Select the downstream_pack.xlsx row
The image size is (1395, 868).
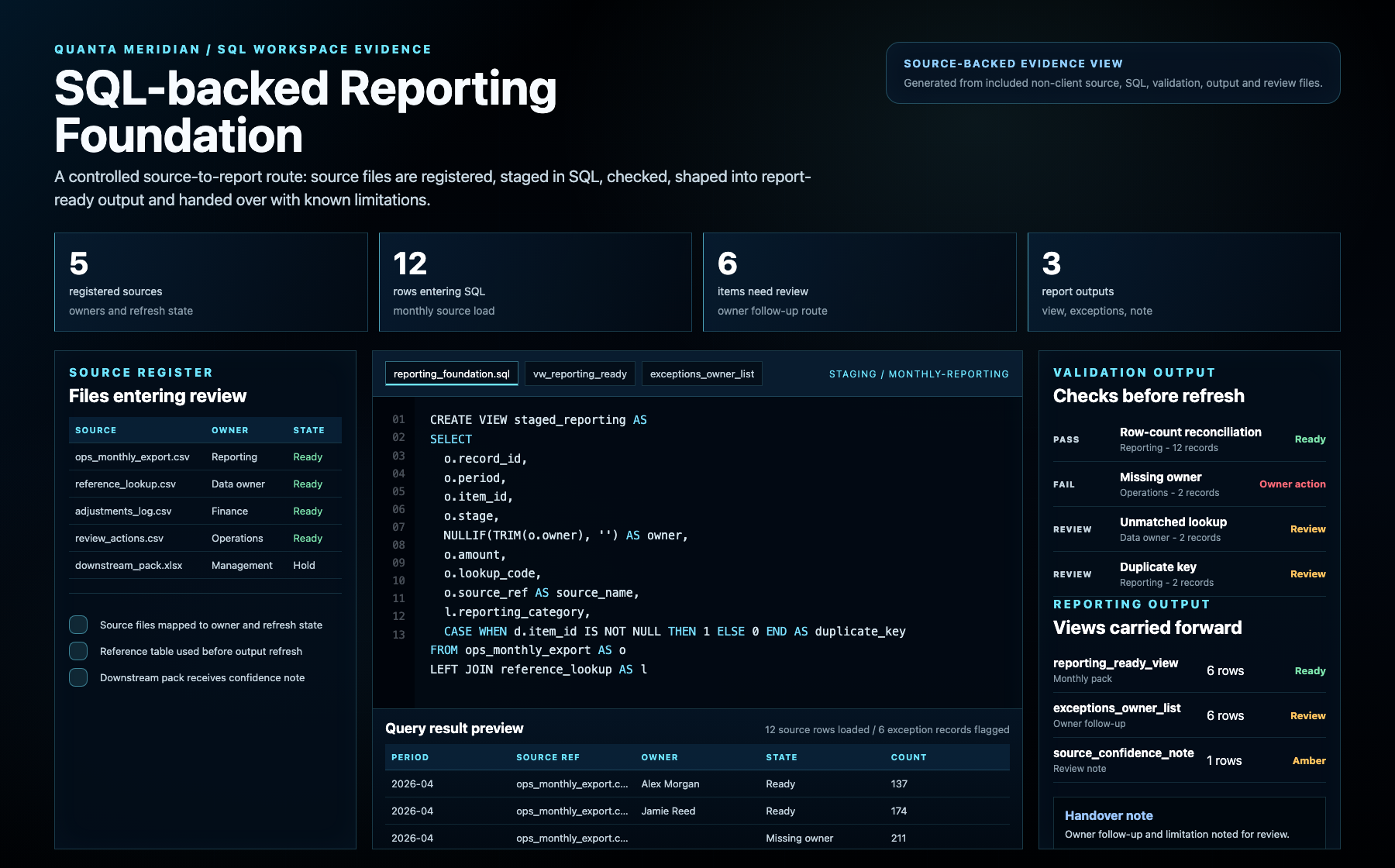click(x=205, y=566)
